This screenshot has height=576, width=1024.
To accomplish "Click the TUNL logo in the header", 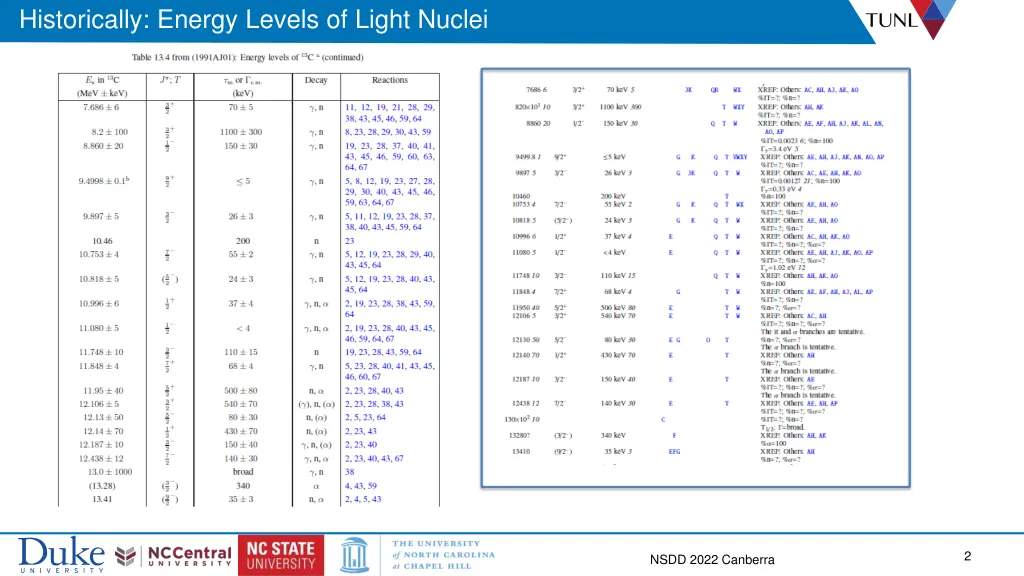I will tap(909, 20).
